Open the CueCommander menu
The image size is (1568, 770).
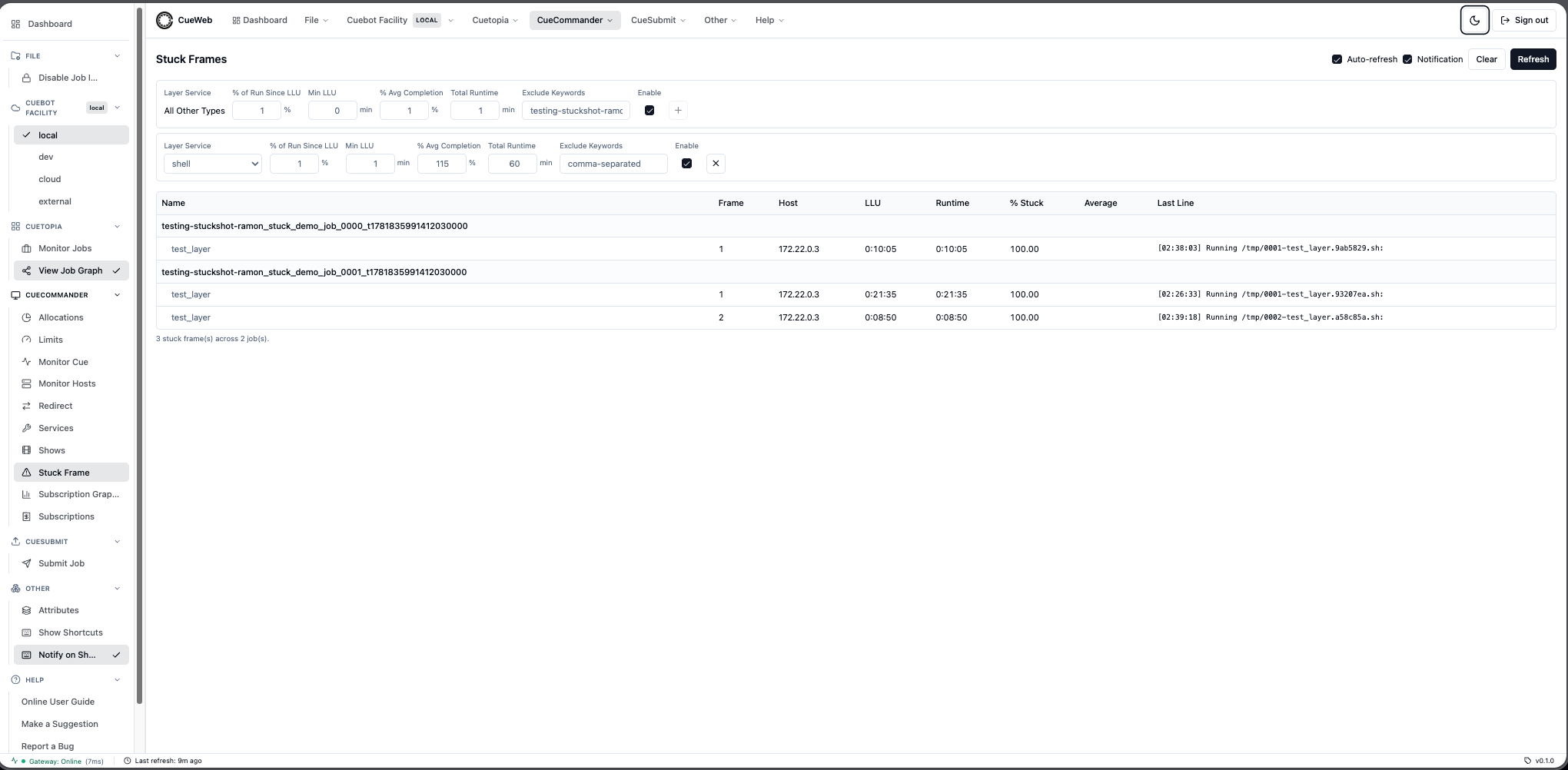click(574, 21)
